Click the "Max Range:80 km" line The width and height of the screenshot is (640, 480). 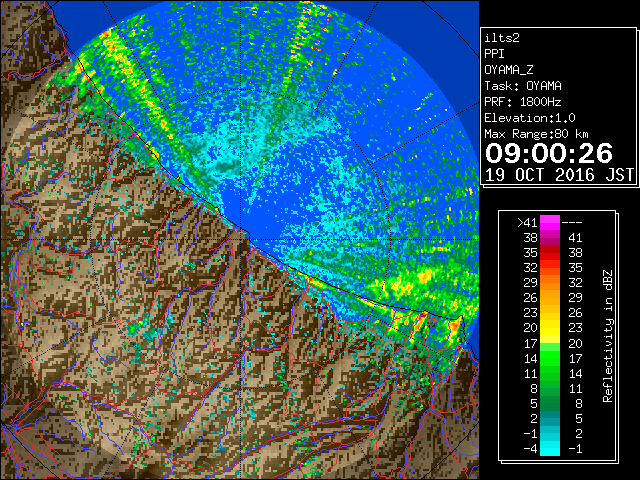tap(536, 134)
